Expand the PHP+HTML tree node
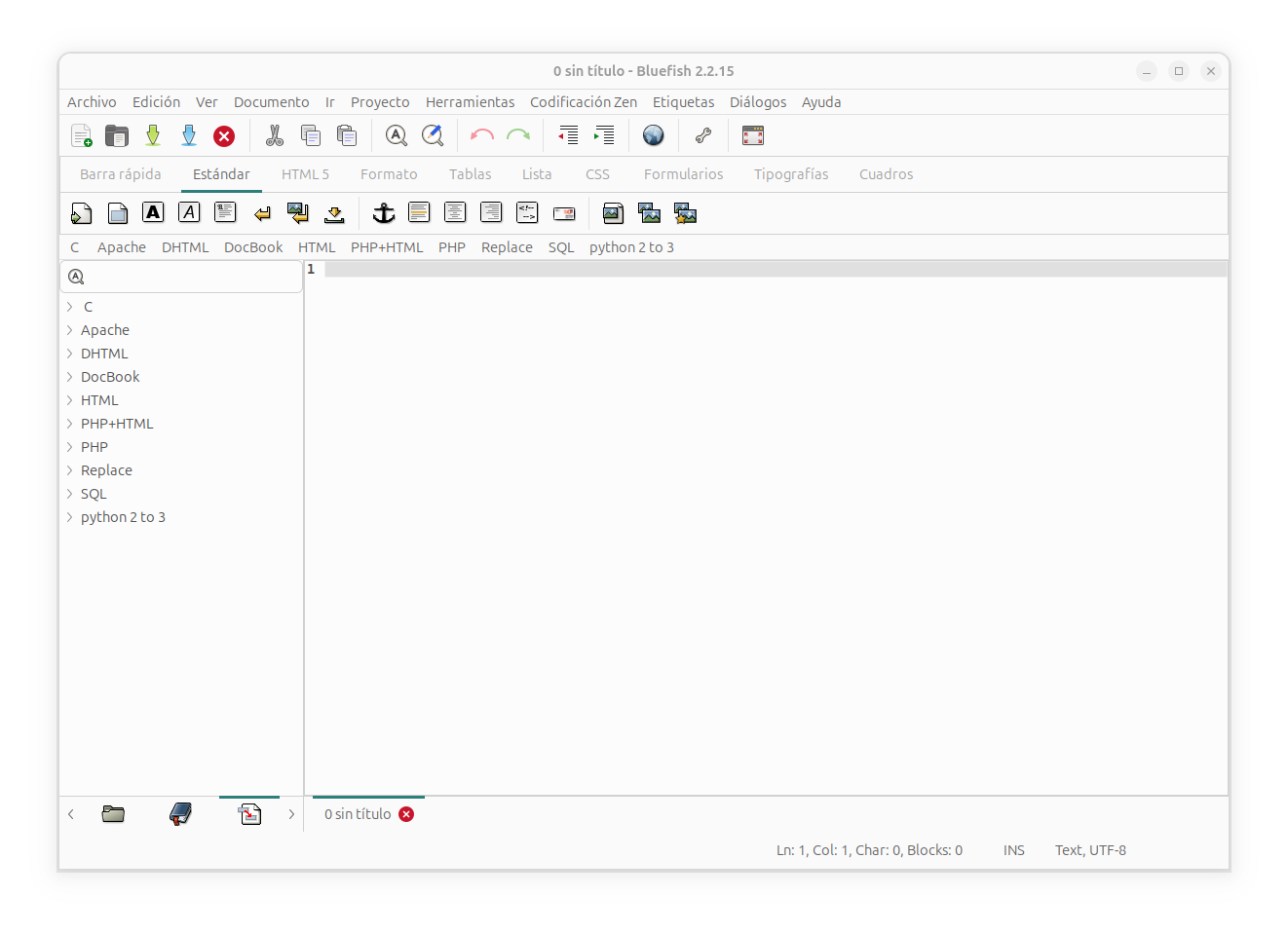Screen dimensions: 1288x934 click(x=70, y=424)
